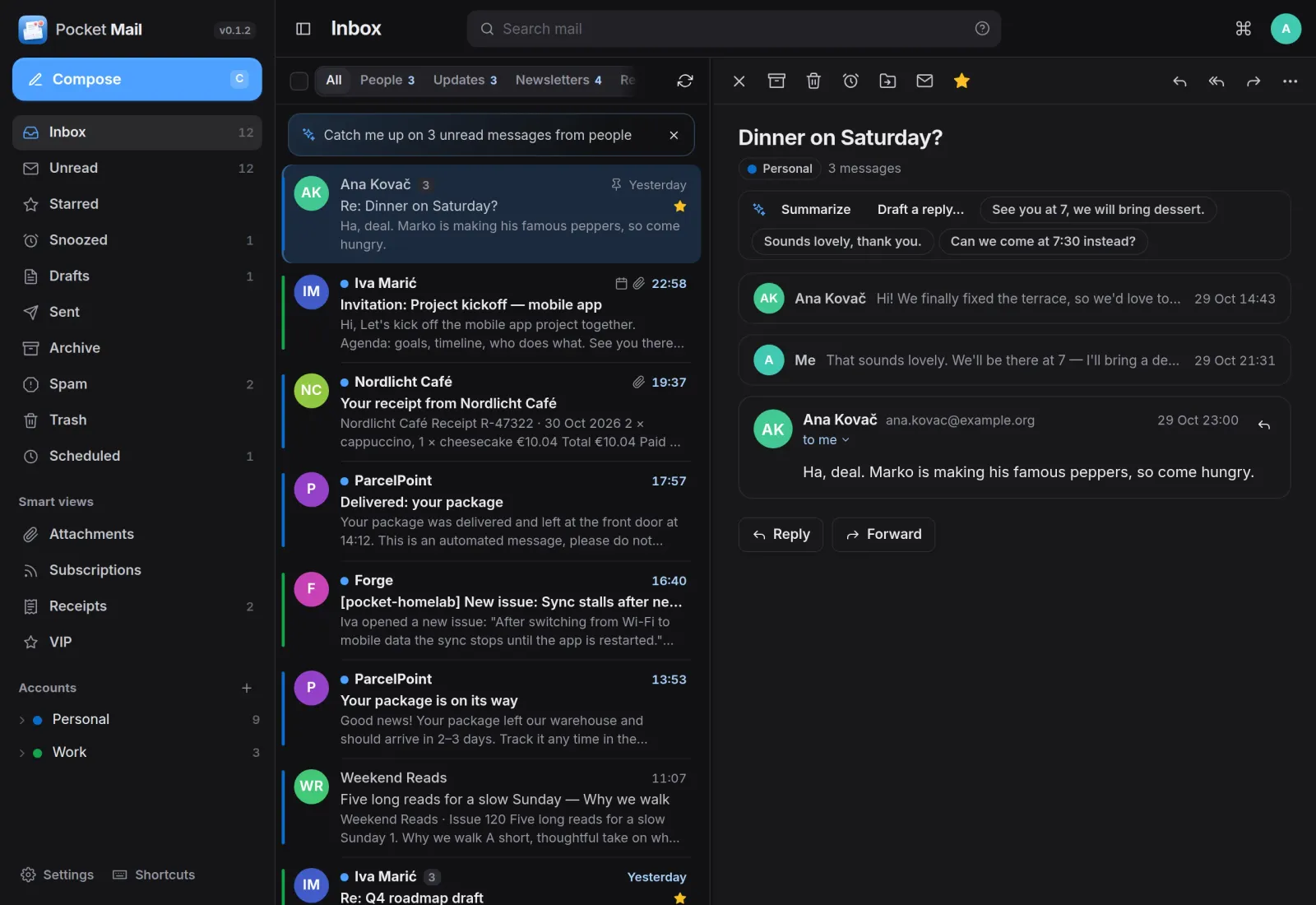Viewport: 1316px width, 905px height.
Task: Open search help
Action: click(982, 29)
